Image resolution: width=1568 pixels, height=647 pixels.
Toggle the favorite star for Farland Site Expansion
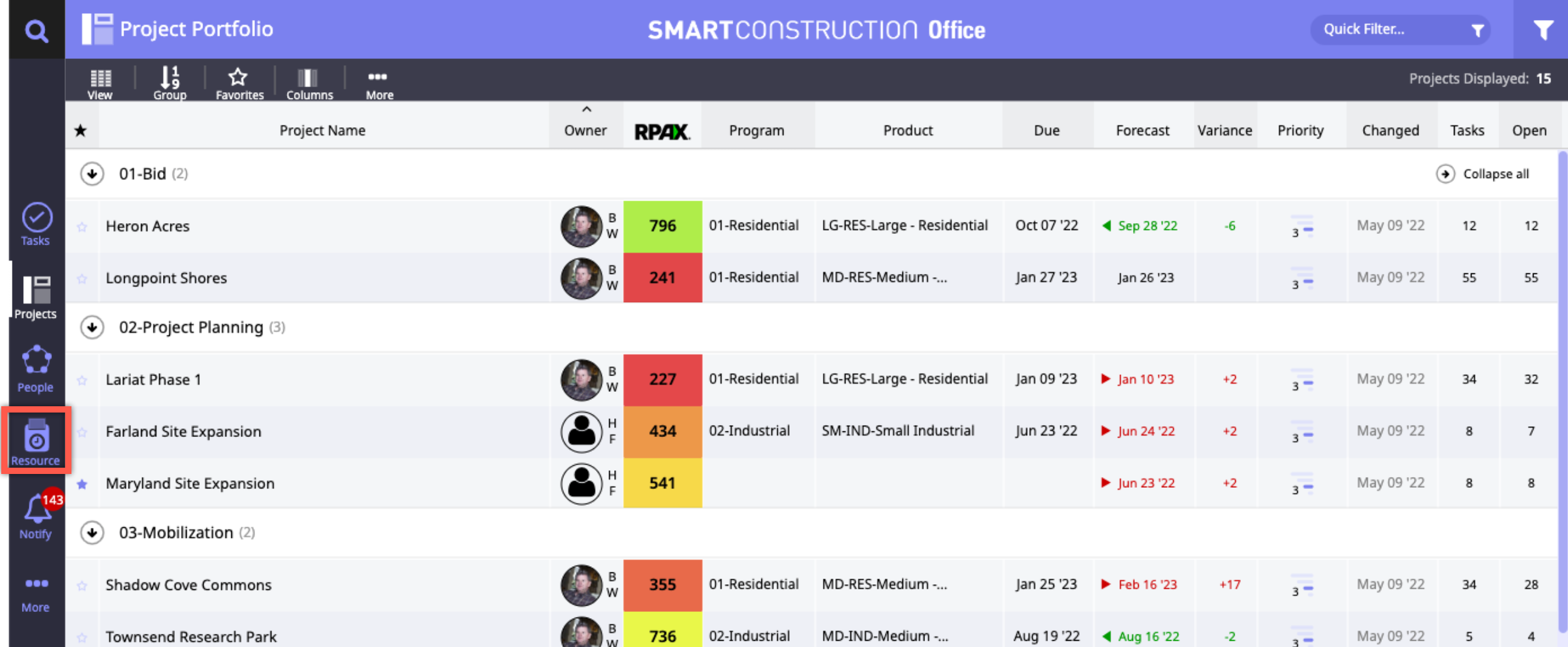pos(82,433)
